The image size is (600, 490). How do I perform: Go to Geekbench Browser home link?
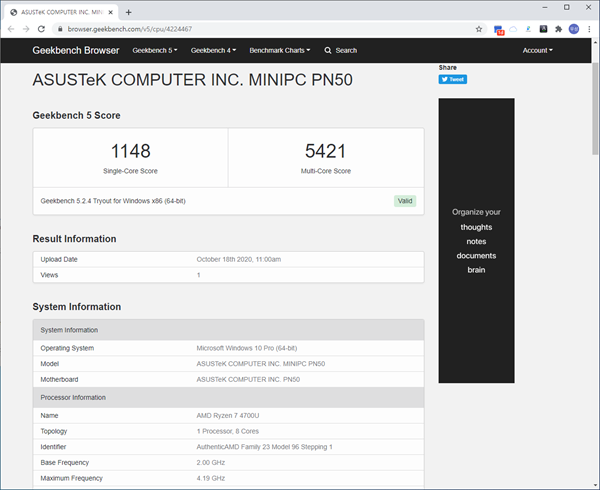[x=76, y=50]
